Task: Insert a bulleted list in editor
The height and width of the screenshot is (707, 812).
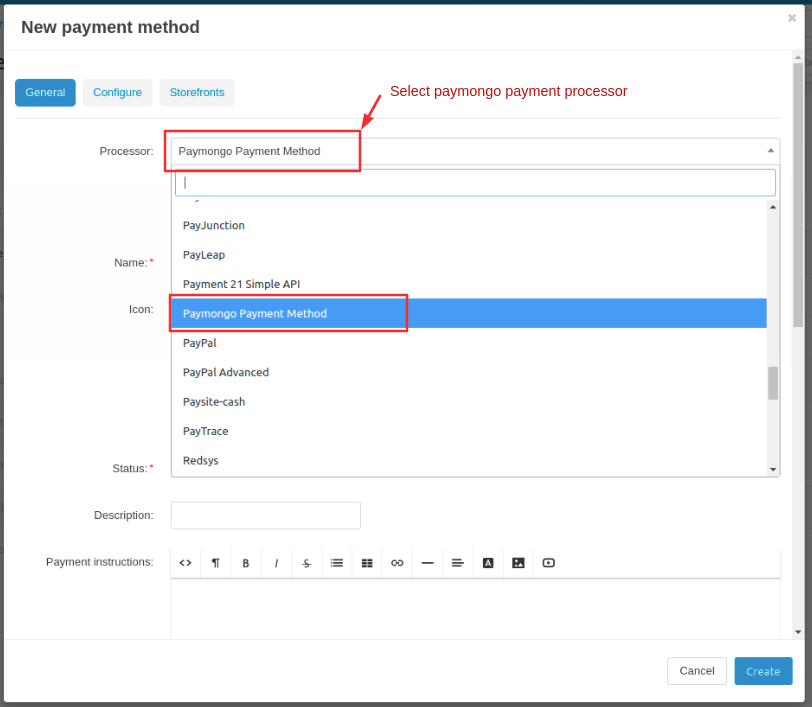Action: pyautogui.click(x=337, y=563)
